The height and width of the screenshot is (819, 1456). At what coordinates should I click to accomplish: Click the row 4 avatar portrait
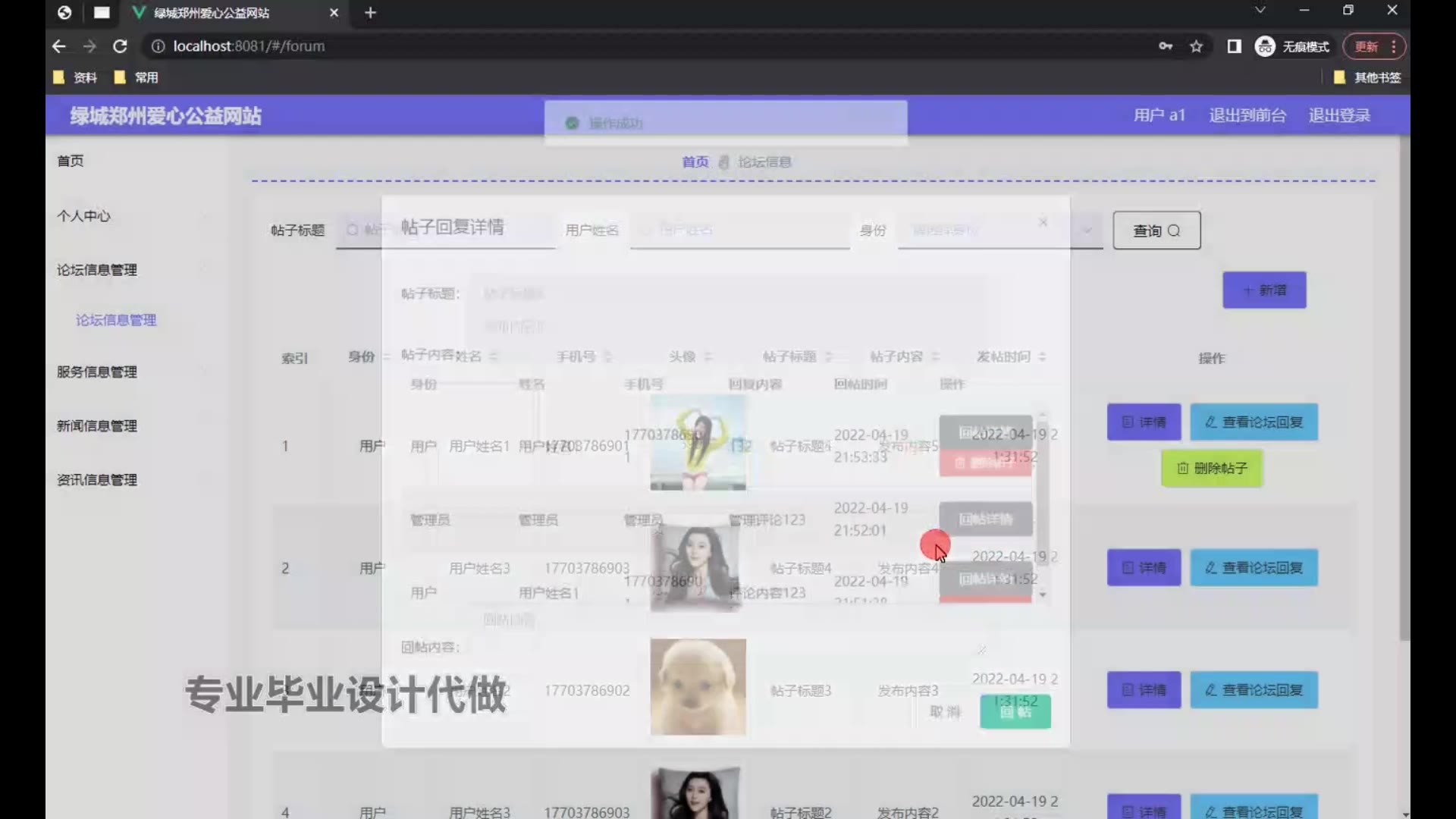[x=698, y=792]
